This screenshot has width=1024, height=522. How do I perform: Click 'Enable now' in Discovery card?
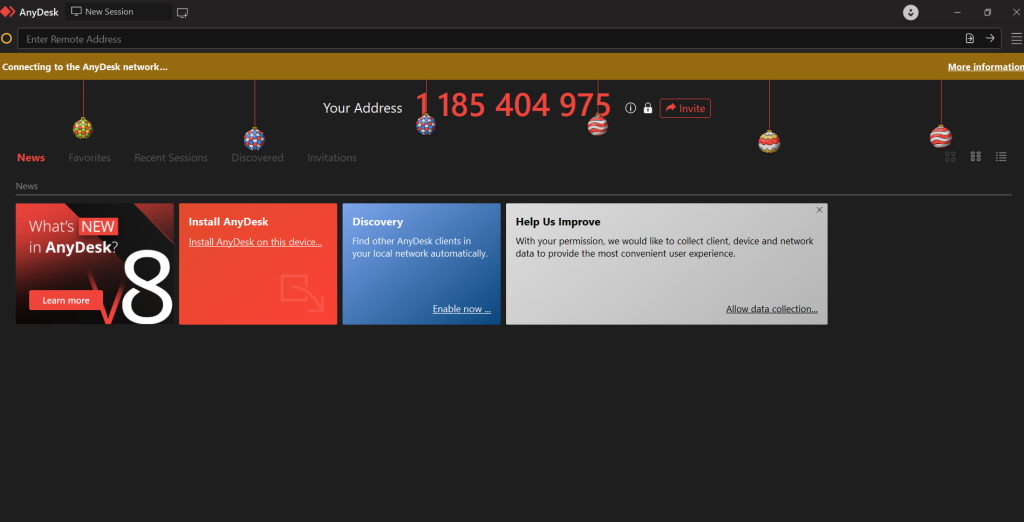(461, 309)
